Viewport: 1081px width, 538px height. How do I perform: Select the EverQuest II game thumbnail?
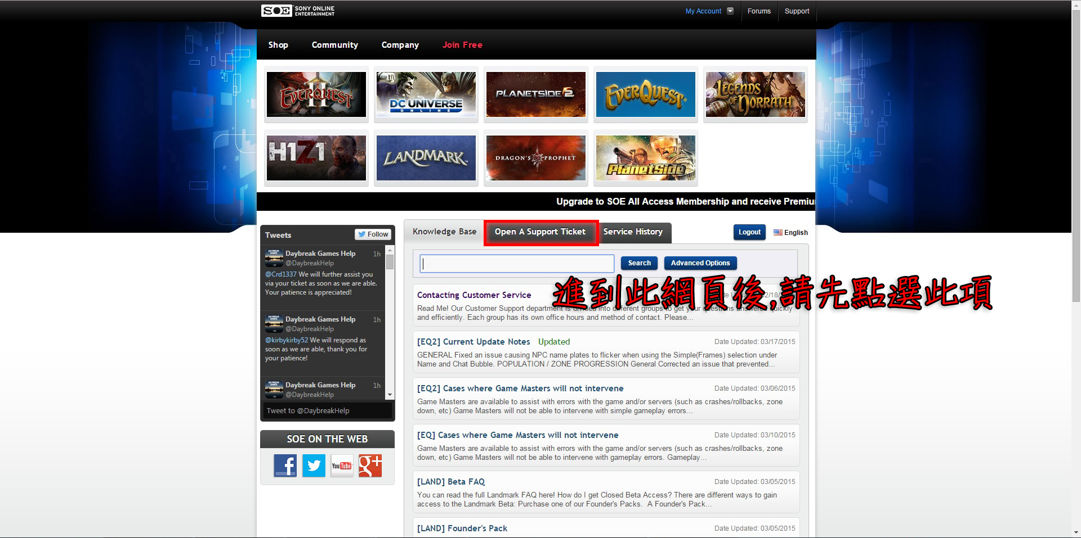coord(316,95)
